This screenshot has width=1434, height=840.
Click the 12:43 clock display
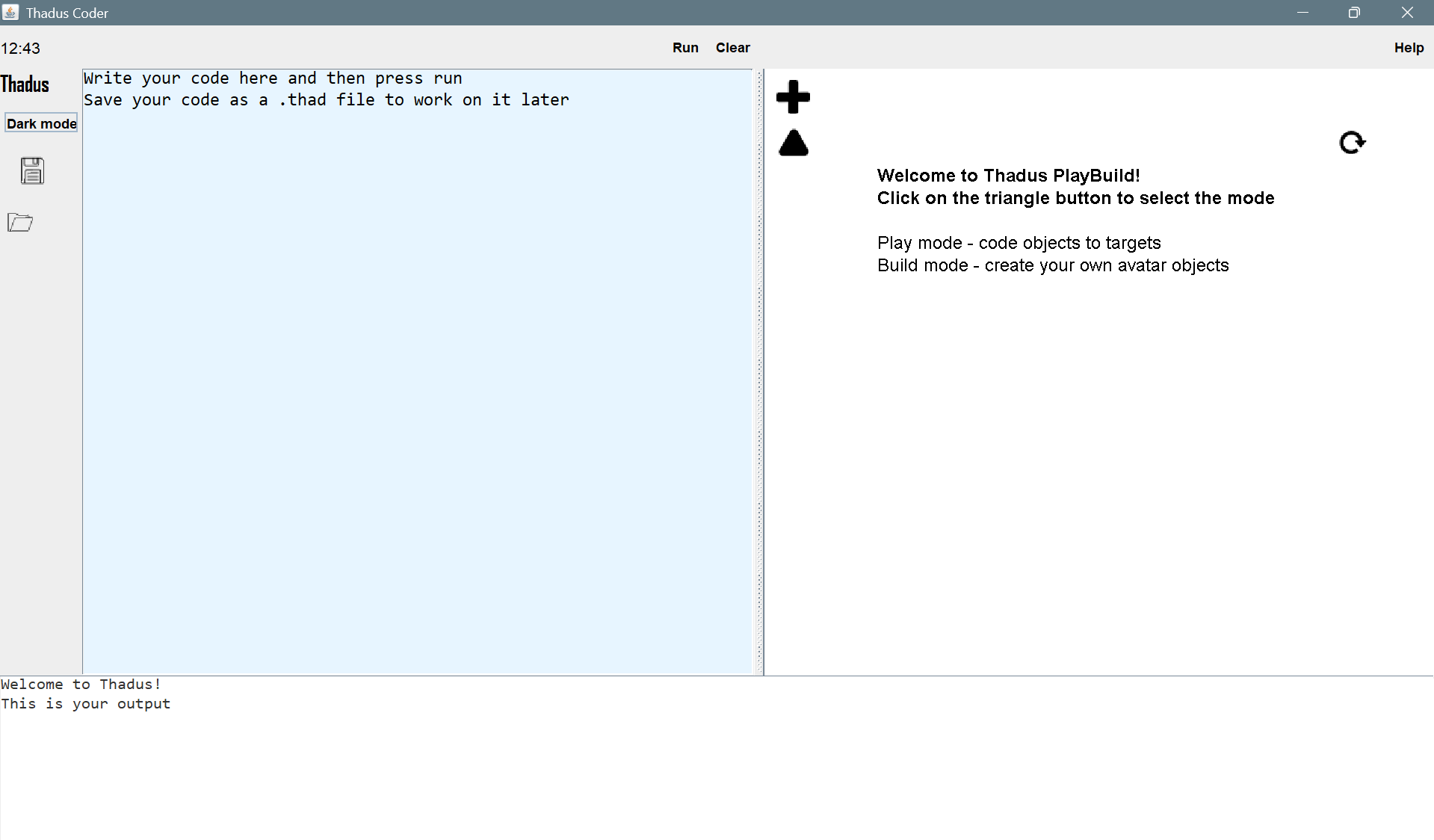click(x=21, y=49)
